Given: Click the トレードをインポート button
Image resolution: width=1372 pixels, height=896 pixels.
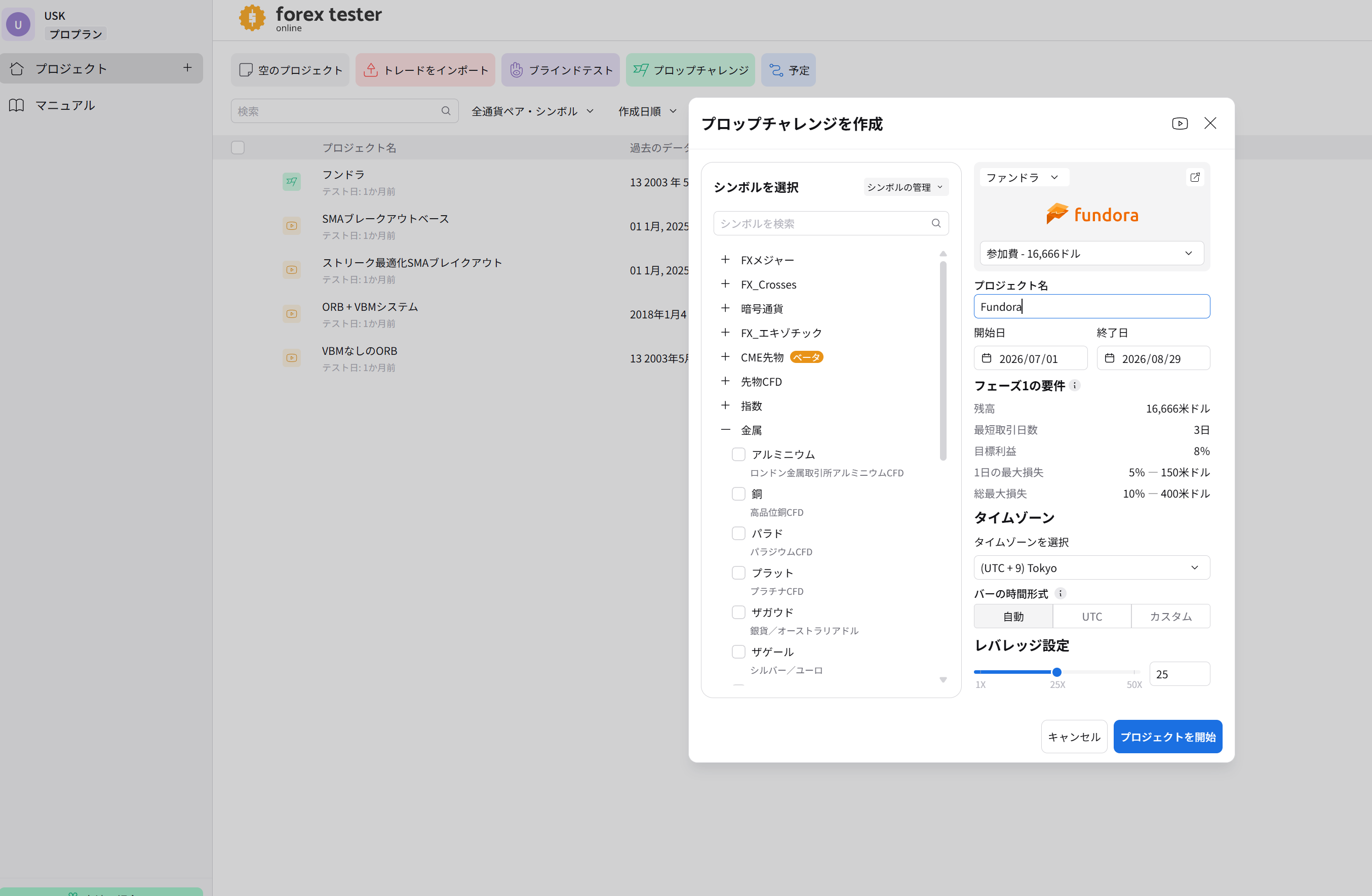Looking at the screenshot, I should coord(425,70).
